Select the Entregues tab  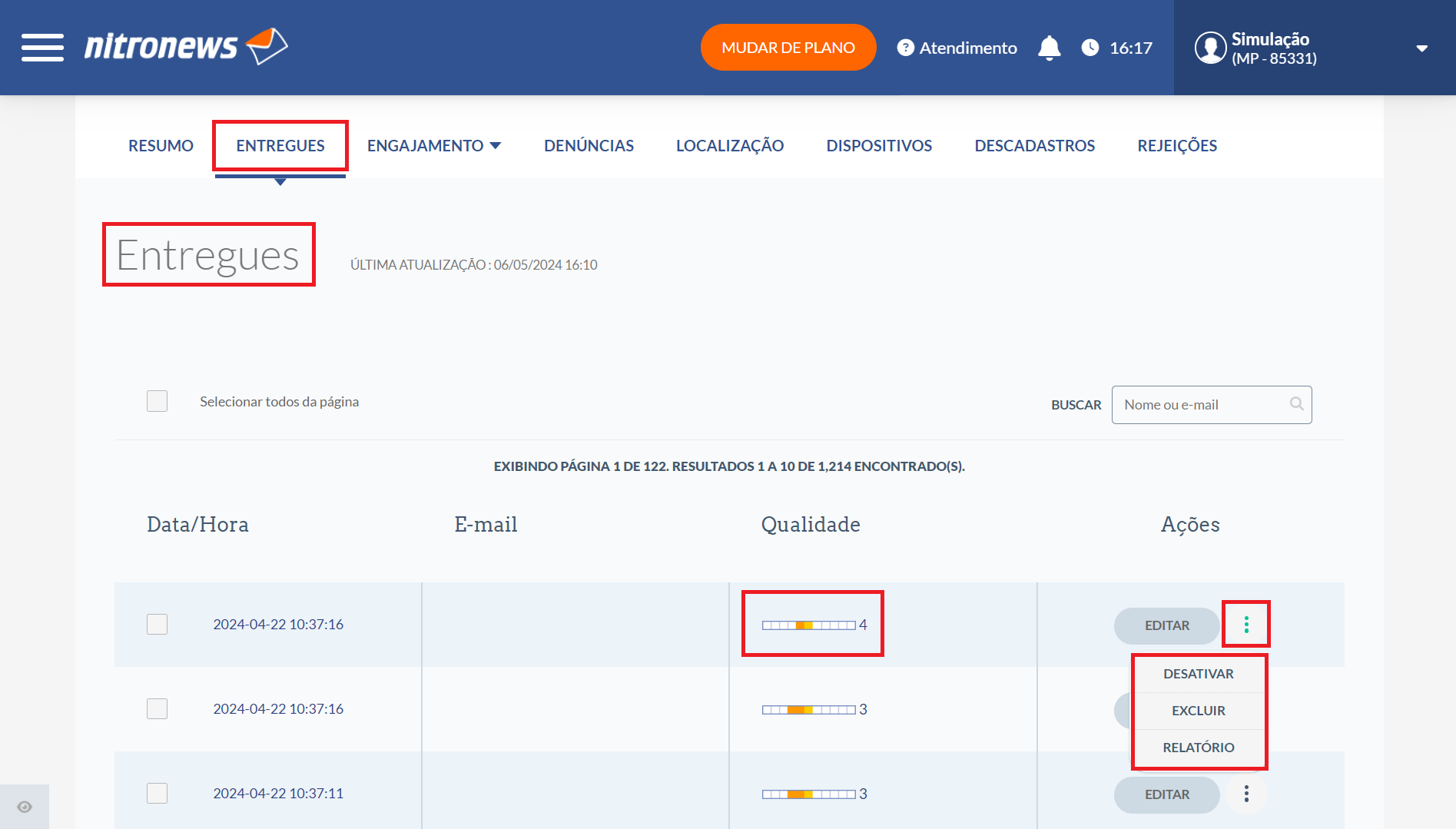(280, 145)
